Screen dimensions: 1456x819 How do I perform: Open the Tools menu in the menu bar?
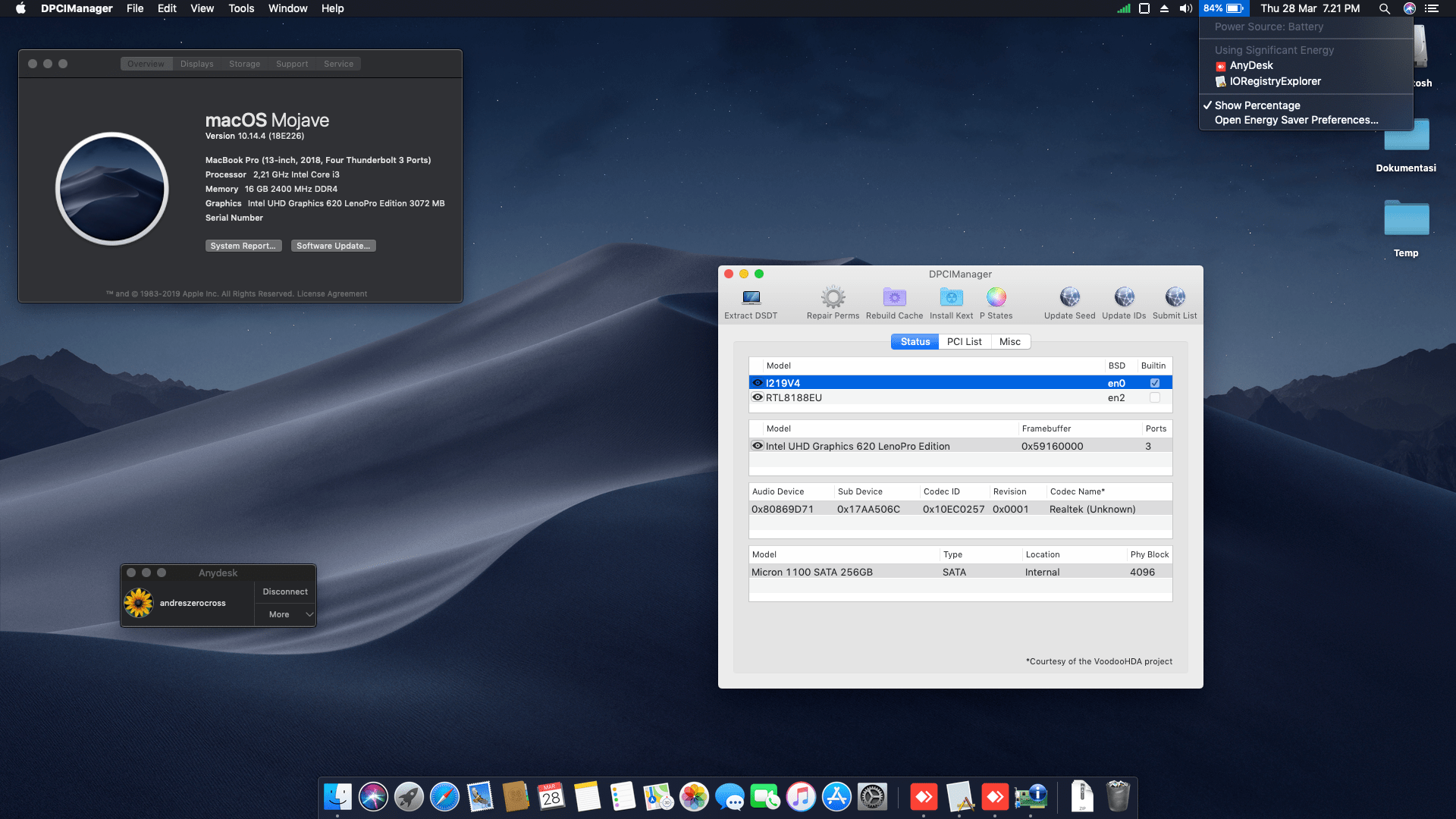pyautogui.click(x=241, y=8)
